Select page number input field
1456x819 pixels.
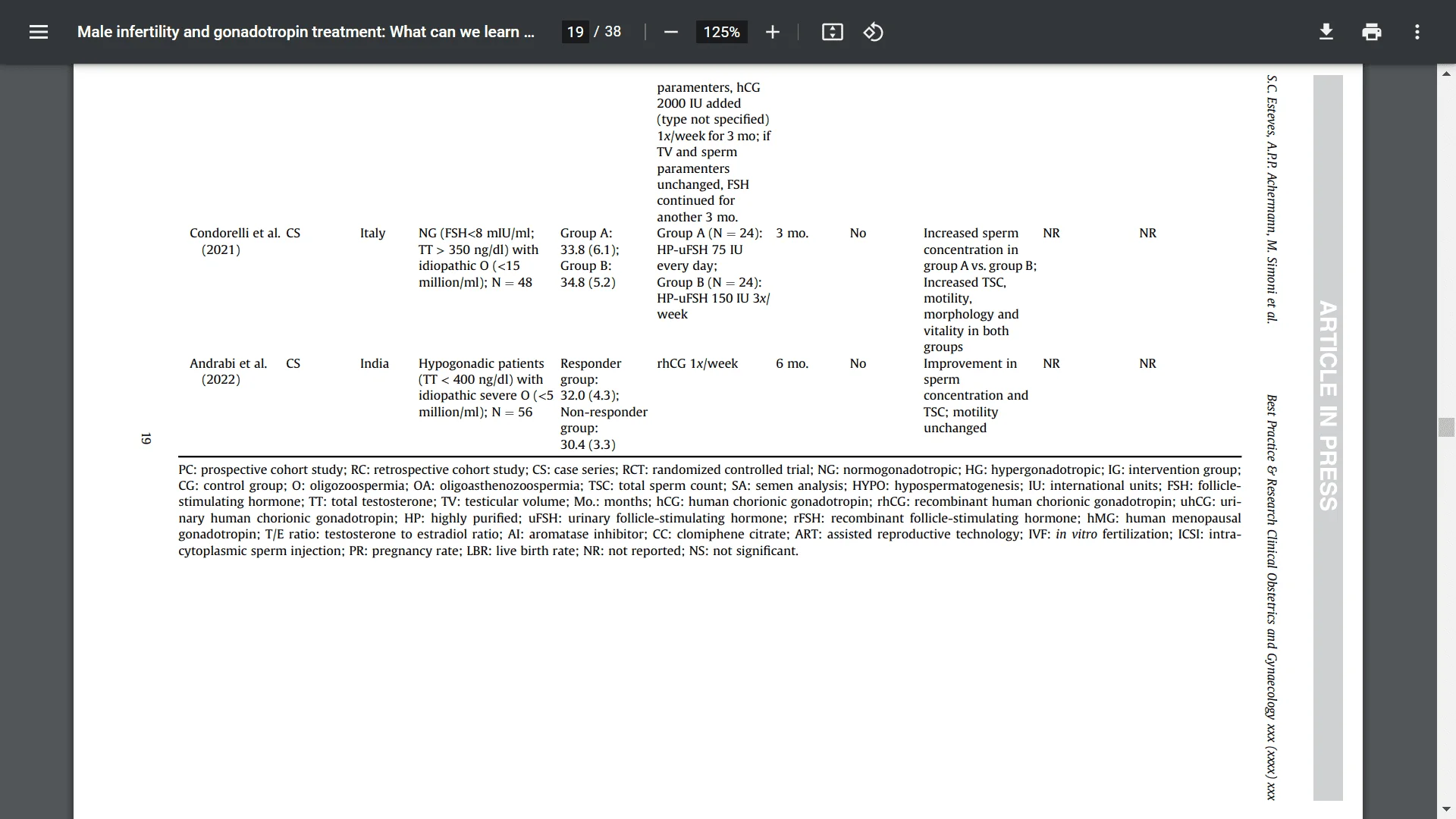click(576, 32)
